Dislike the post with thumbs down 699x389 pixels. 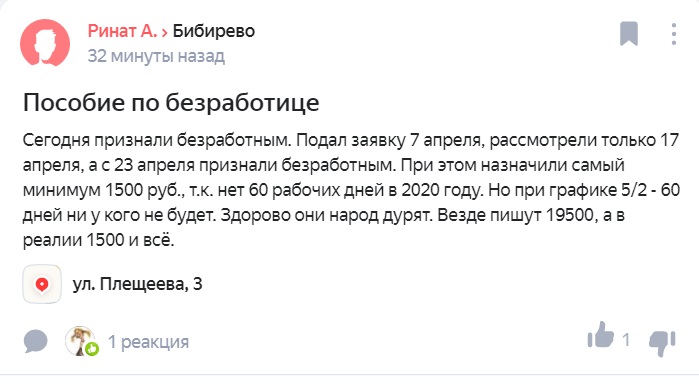point(662,343)
